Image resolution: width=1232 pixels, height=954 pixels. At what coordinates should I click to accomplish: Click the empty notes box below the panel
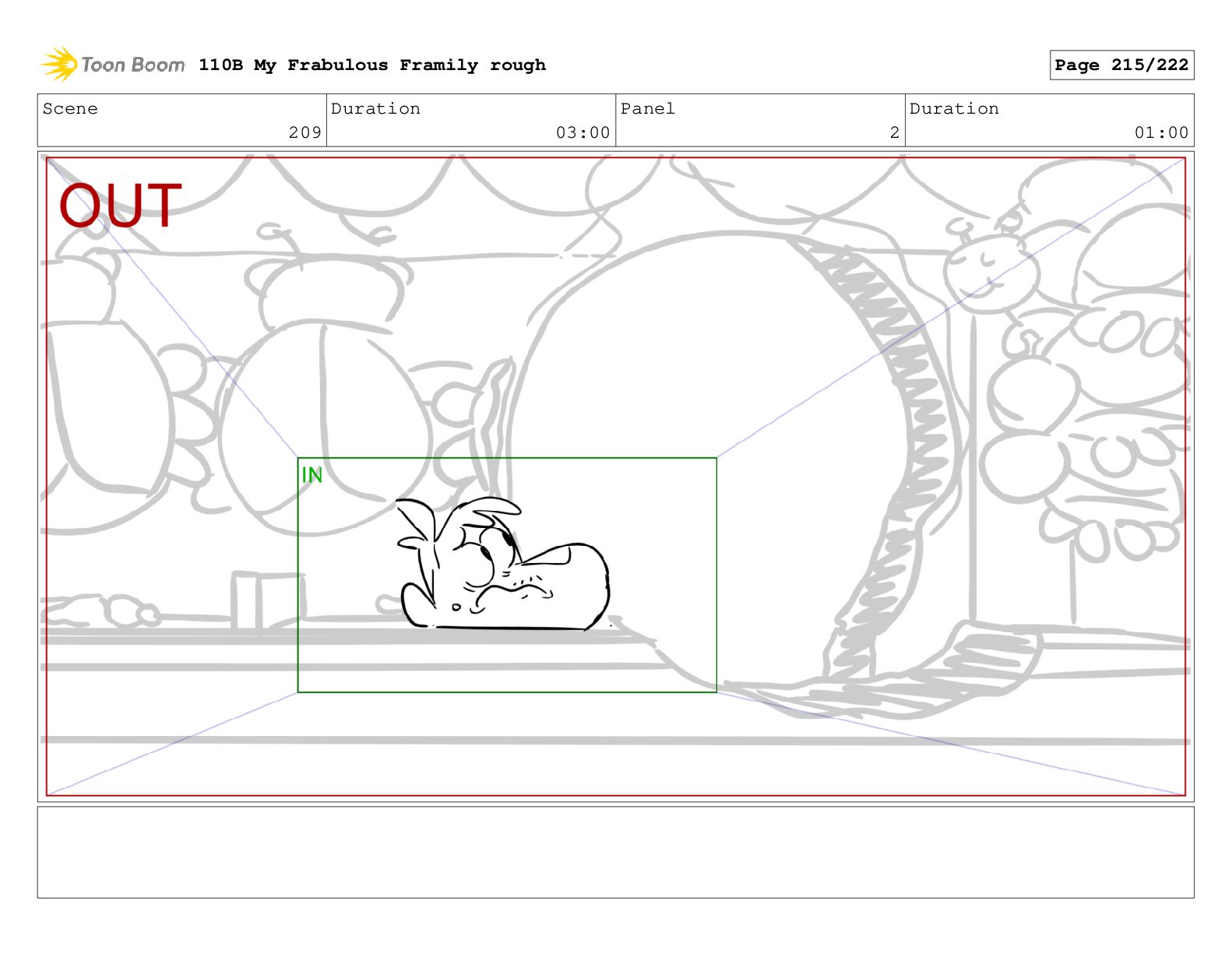pyautogui.click(x=615, y=852)
